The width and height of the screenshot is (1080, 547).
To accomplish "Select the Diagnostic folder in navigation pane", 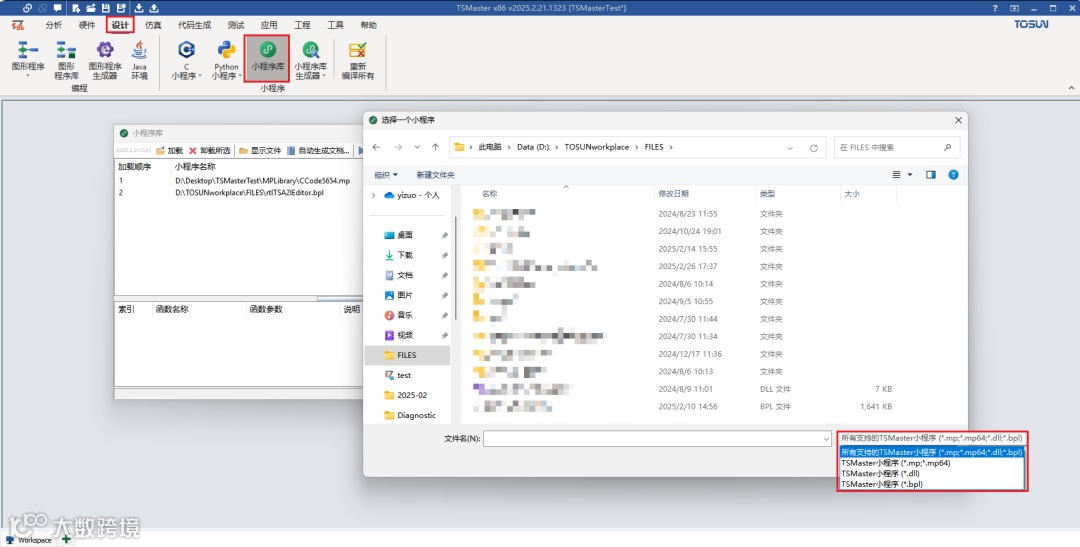I will 410,415.
